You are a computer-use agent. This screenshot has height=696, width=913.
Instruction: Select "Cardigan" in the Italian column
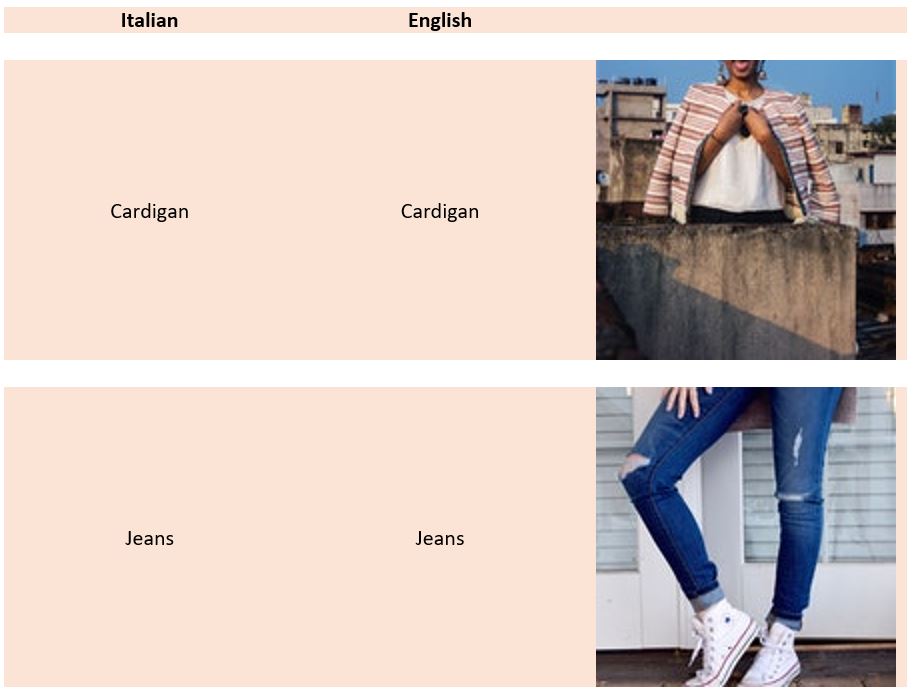coord(149,211)
